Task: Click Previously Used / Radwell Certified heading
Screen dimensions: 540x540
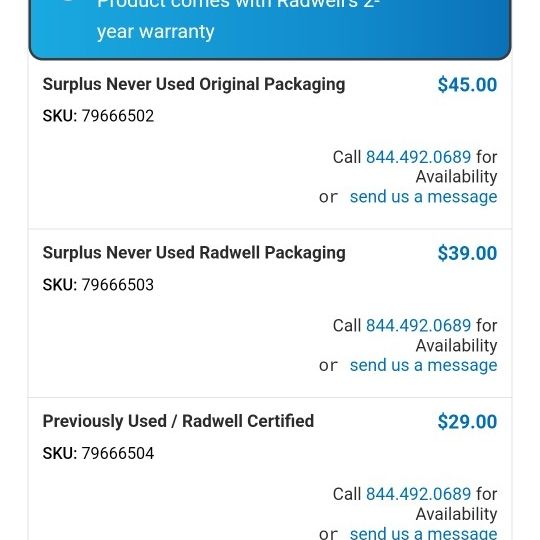Action: [x=178, y=421]
